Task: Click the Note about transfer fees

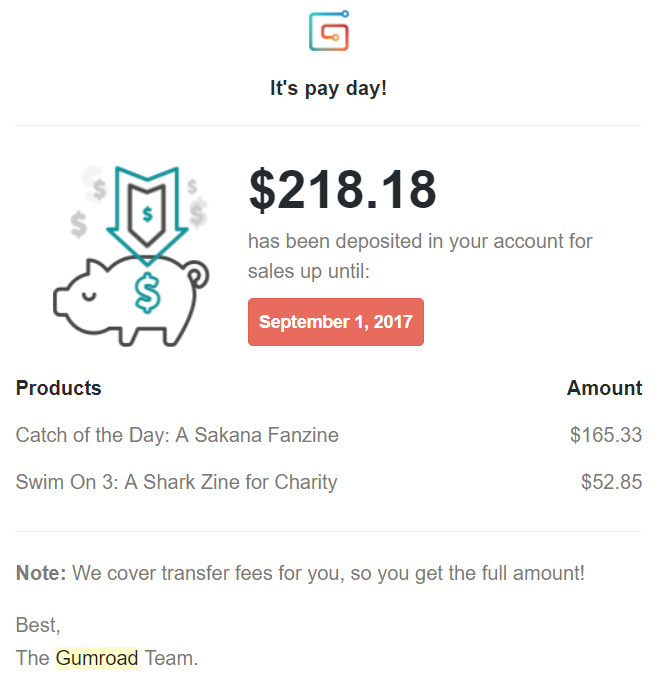Action: [x=300, y=573]
